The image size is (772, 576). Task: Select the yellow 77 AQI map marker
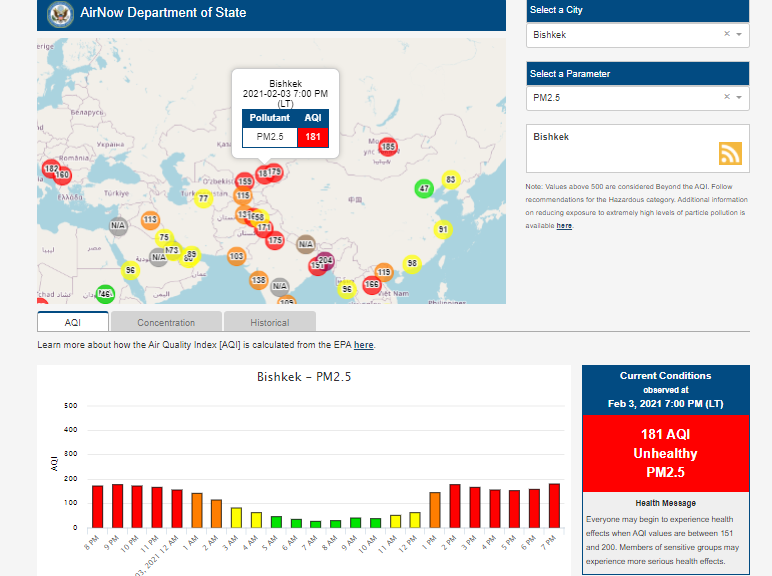pyautogui.click(x=203, y=198)
